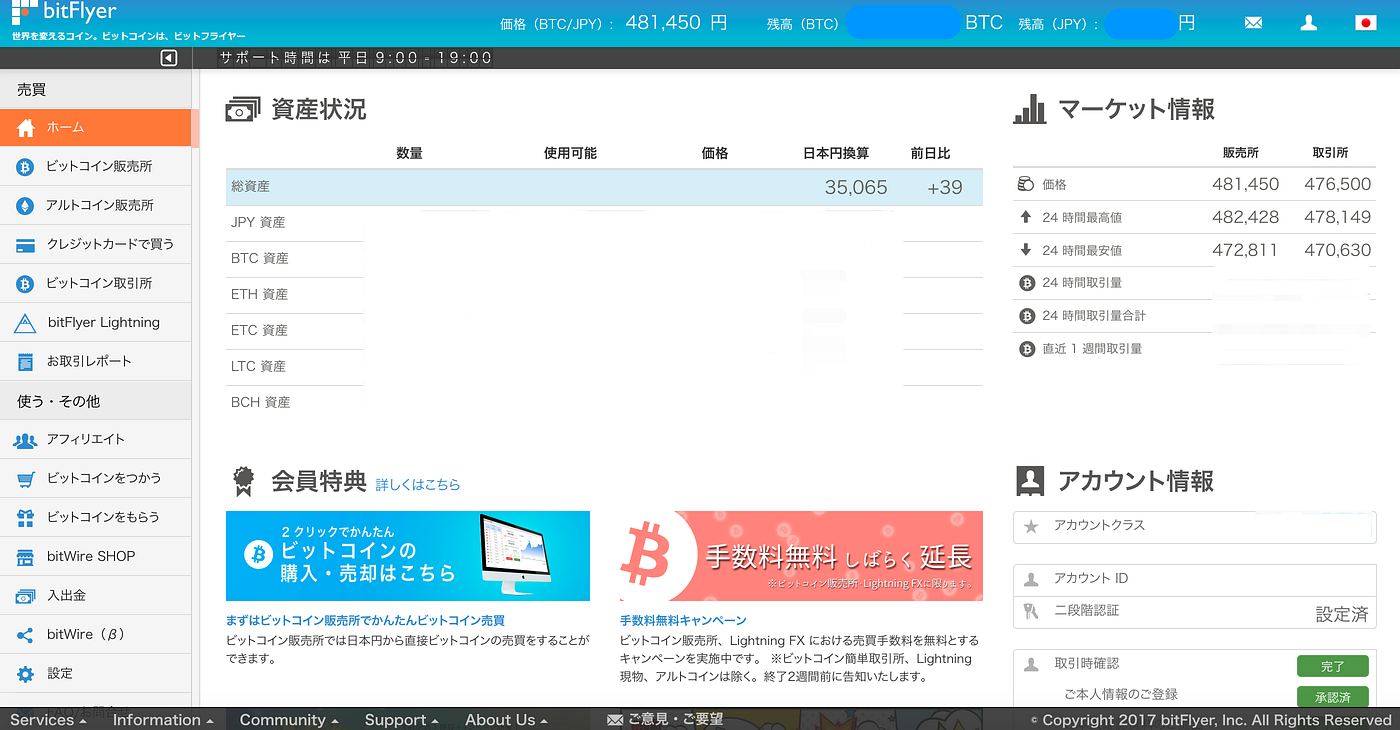The image size is (1400, 730).
Task: Click the 入出金 deposit icon
Action: [x=26, y=595]
